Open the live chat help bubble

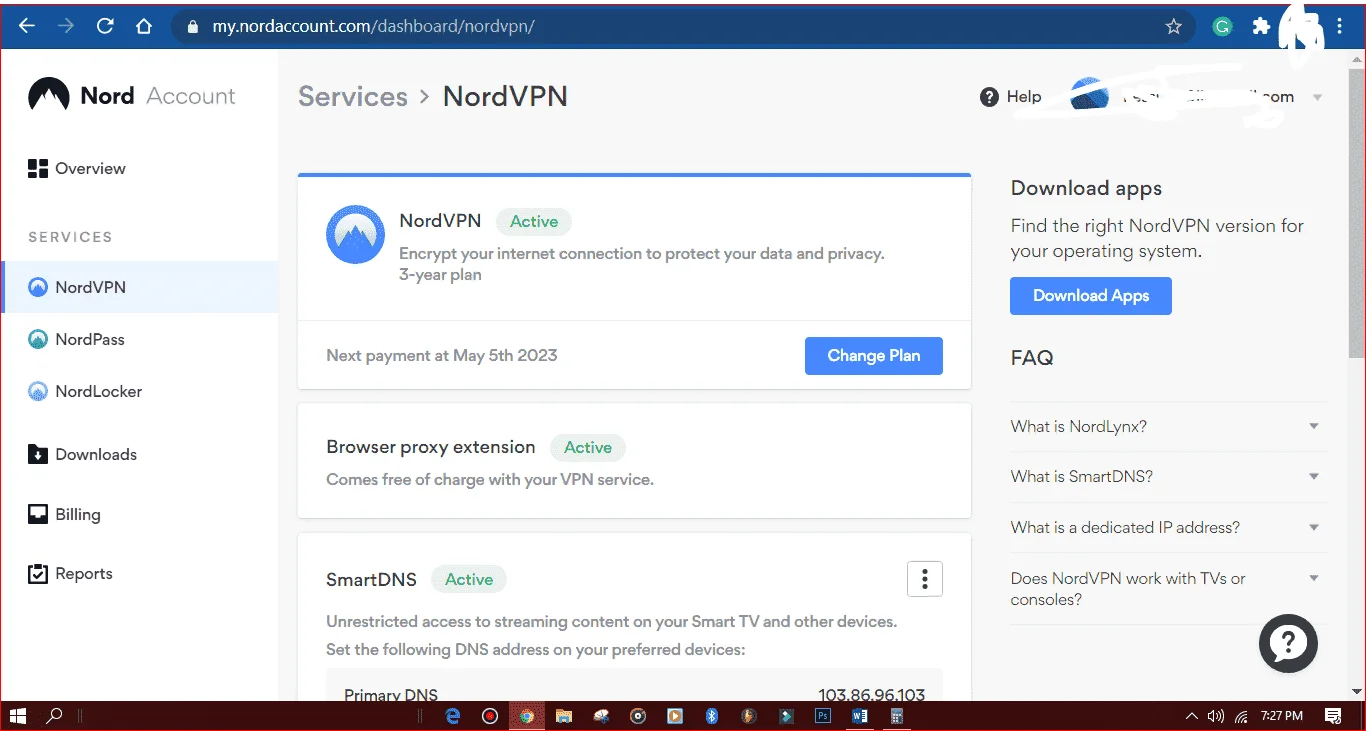[1288, 643]
